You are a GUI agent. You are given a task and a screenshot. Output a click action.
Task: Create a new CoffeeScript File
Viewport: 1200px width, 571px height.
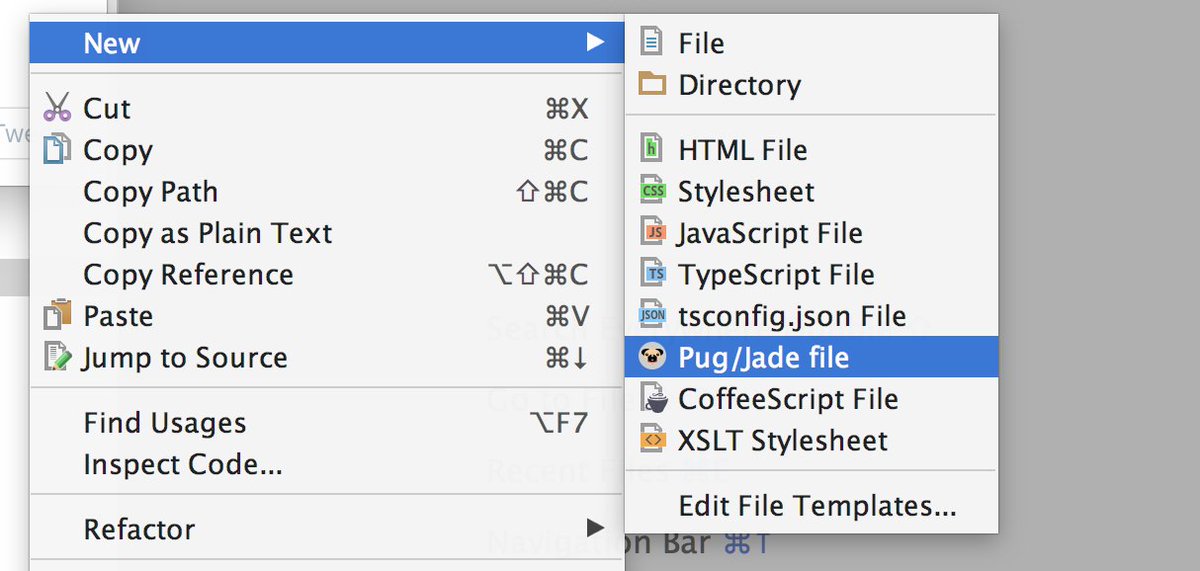pyautogui.click(x=811, y=399)
